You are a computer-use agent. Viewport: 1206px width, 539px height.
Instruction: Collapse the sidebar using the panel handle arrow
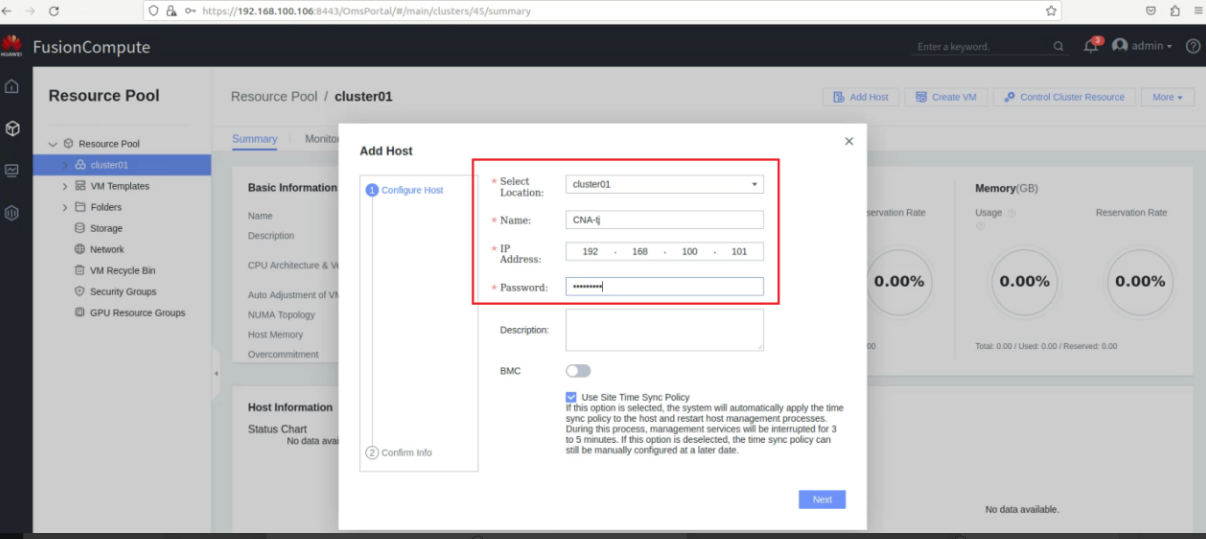216,373
